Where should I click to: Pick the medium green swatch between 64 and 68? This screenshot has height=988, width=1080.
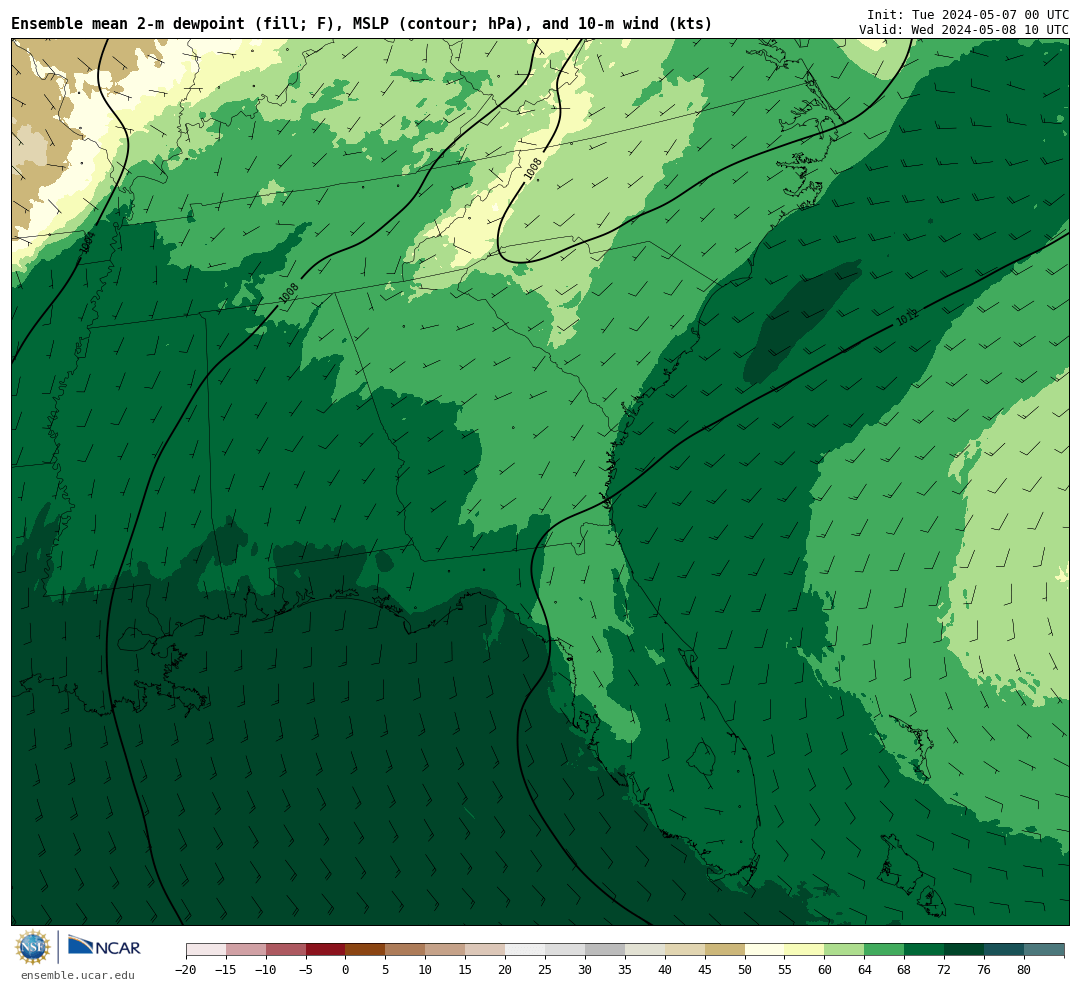pyautogui.click(x=885, y=950)
